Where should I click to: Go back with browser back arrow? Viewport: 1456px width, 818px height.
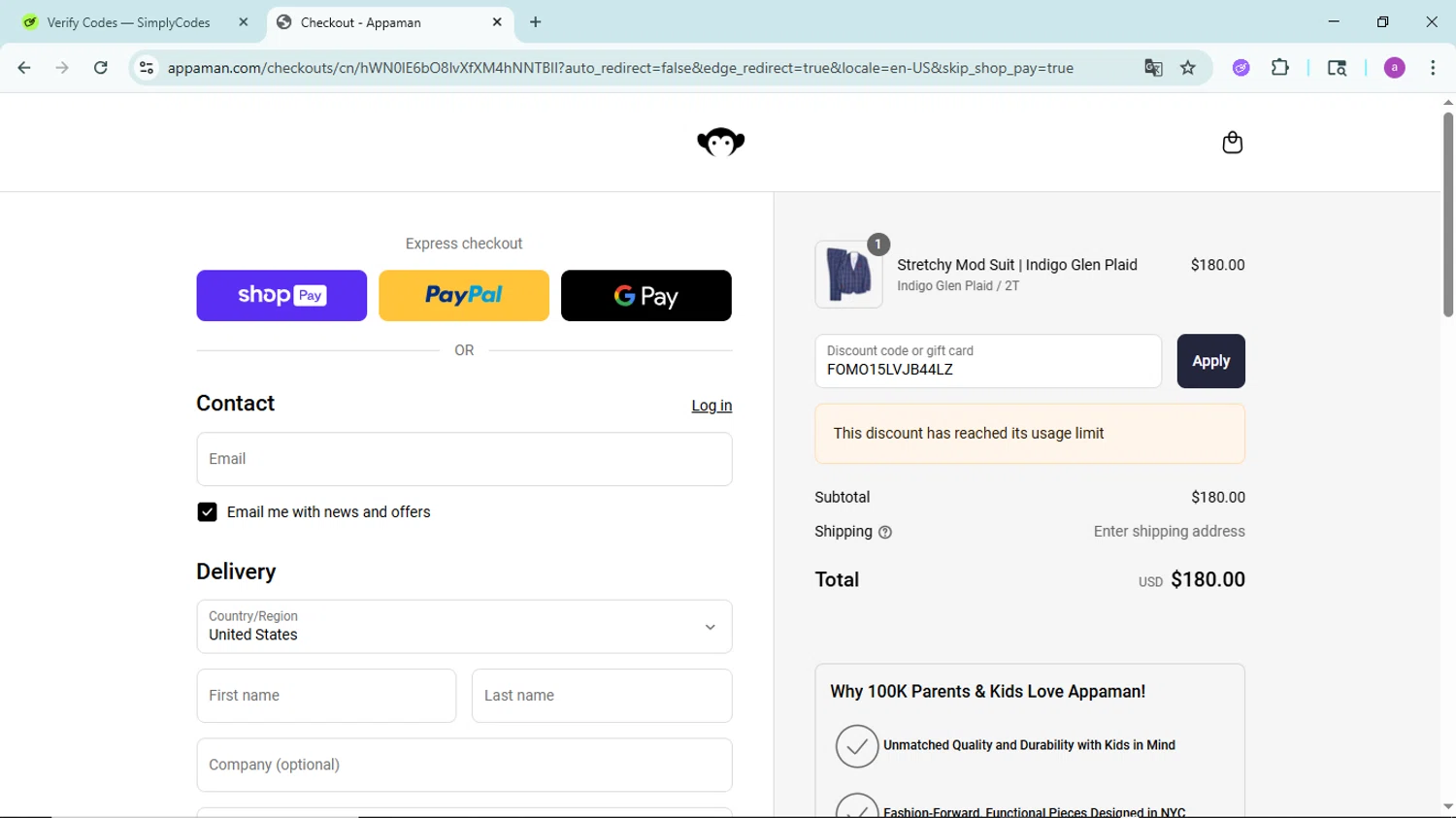[24, 68]
